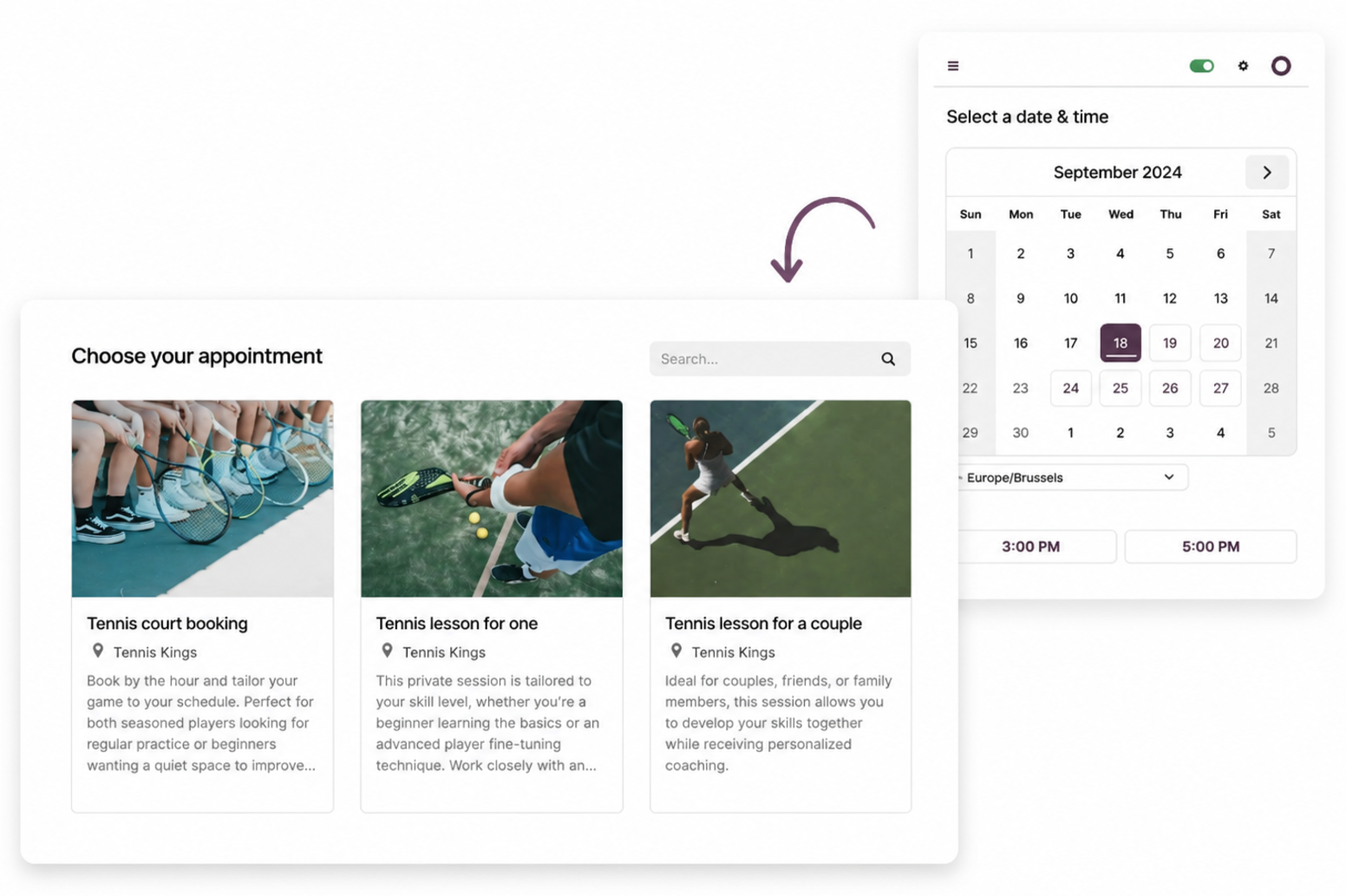
Task: Open the Tennis court booking thumbnail
Action: click(202, 499)
